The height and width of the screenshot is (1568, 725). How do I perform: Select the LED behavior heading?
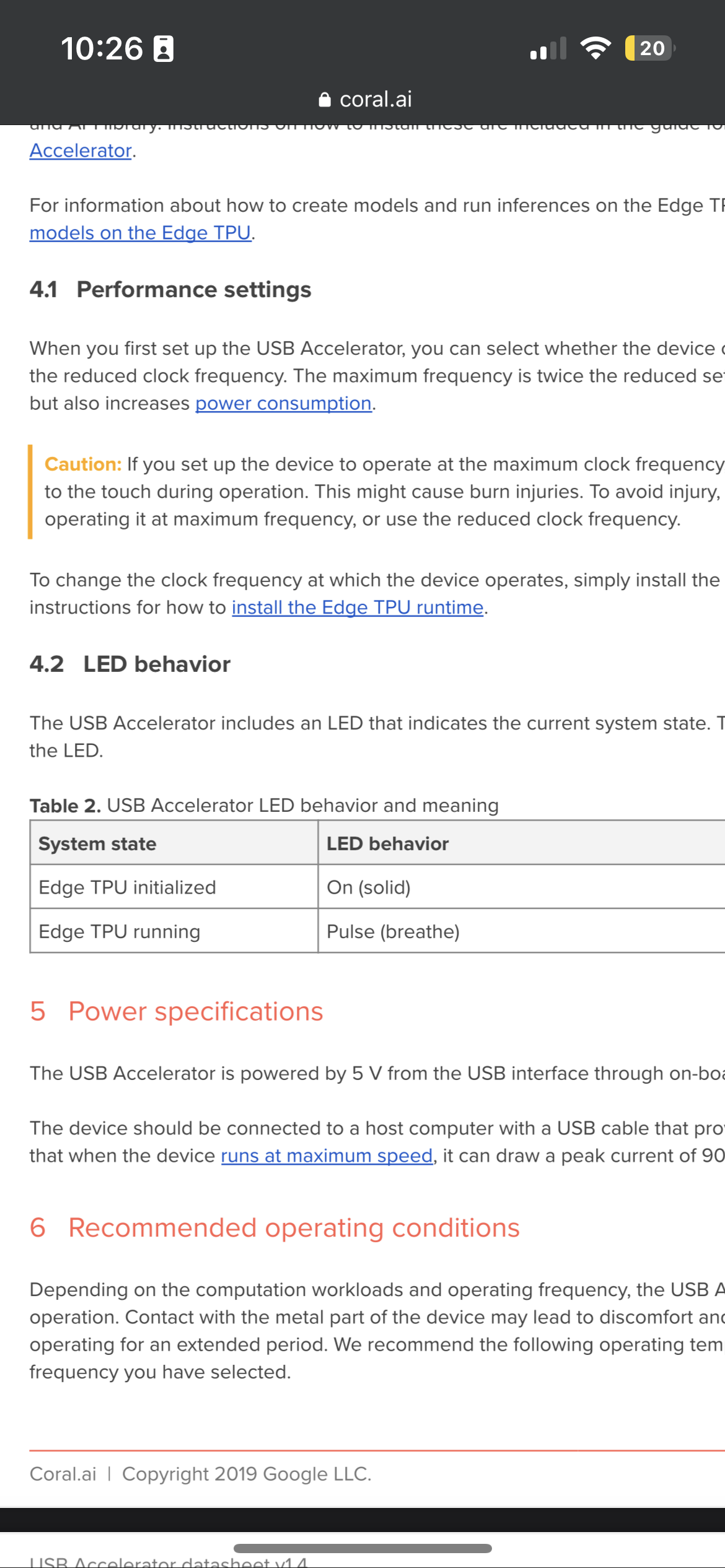click(130, 663)
